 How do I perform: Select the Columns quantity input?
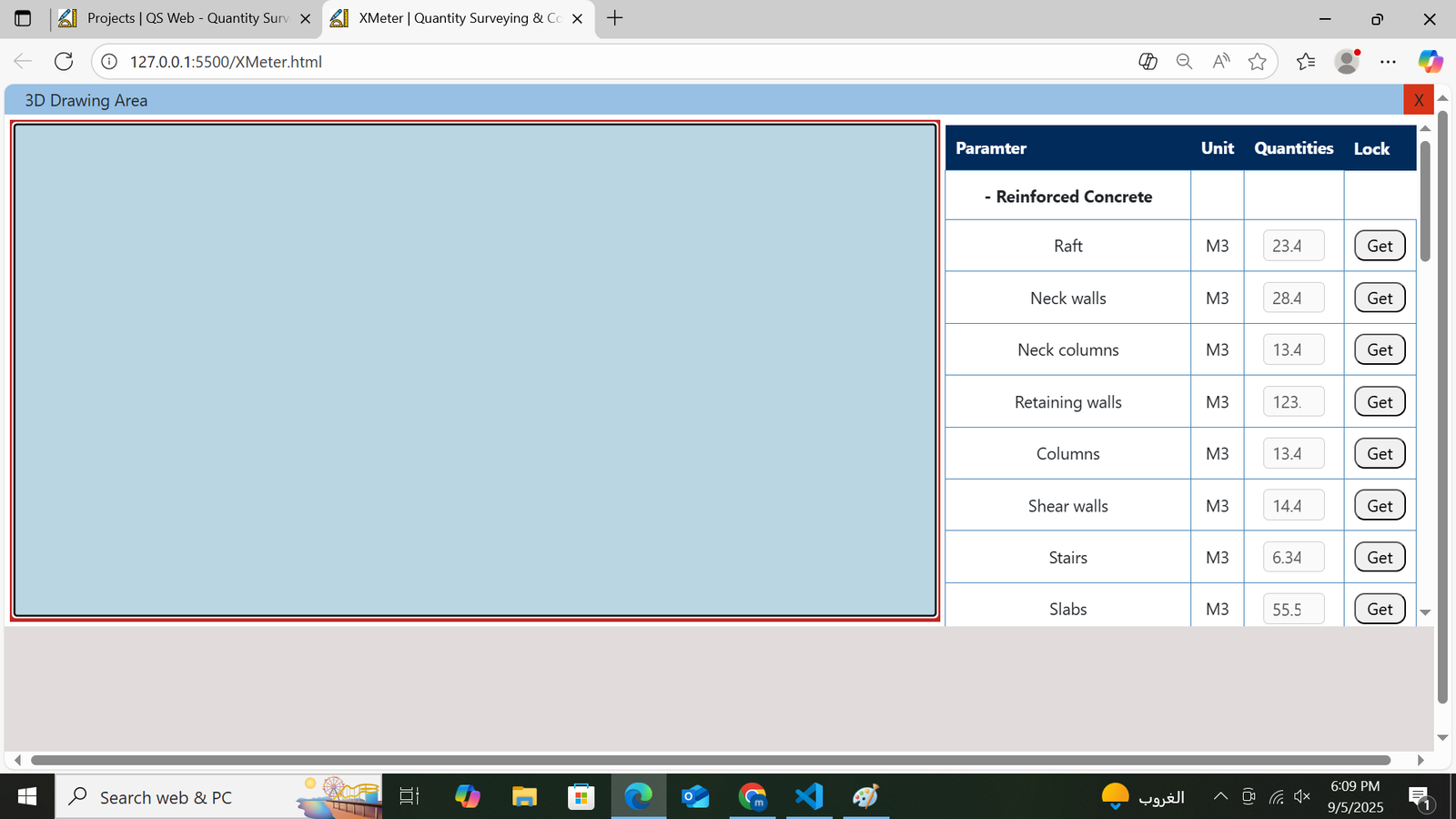coord(1293,454)
